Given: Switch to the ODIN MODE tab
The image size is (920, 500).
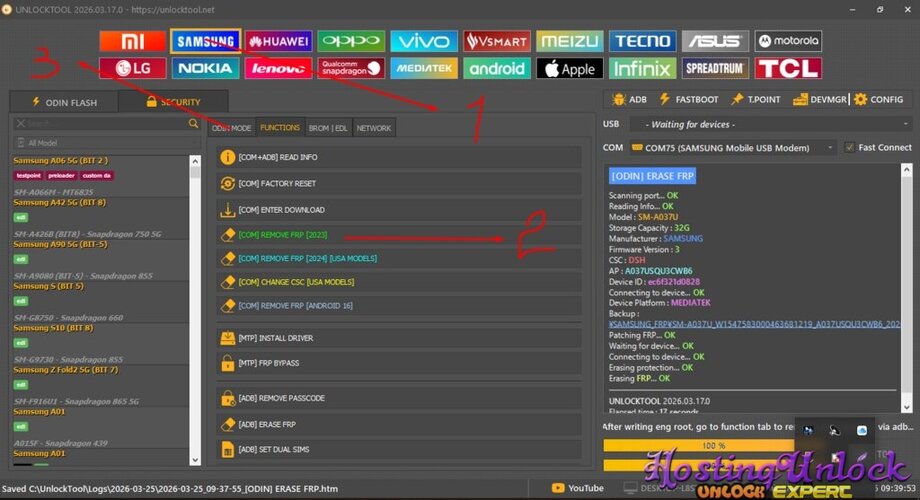Looking at the screenshot, I should tap(231, 128).
